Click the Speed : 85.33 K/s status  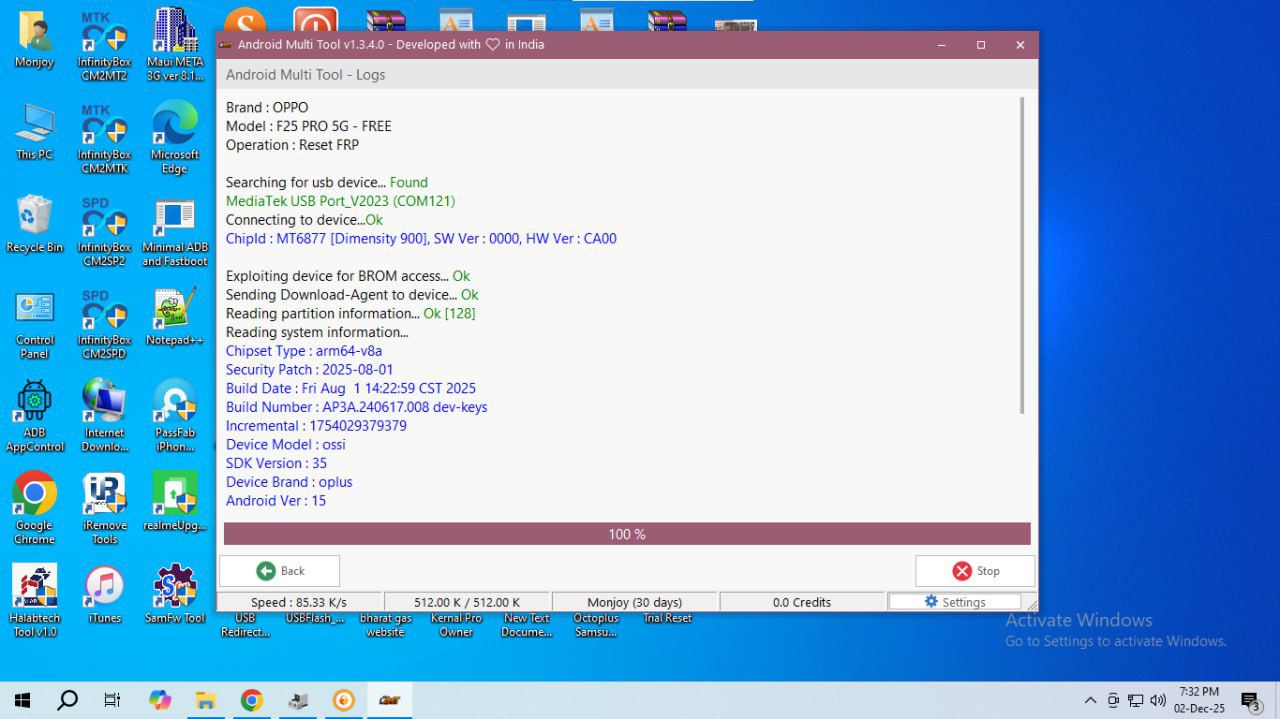coord(299,602)
